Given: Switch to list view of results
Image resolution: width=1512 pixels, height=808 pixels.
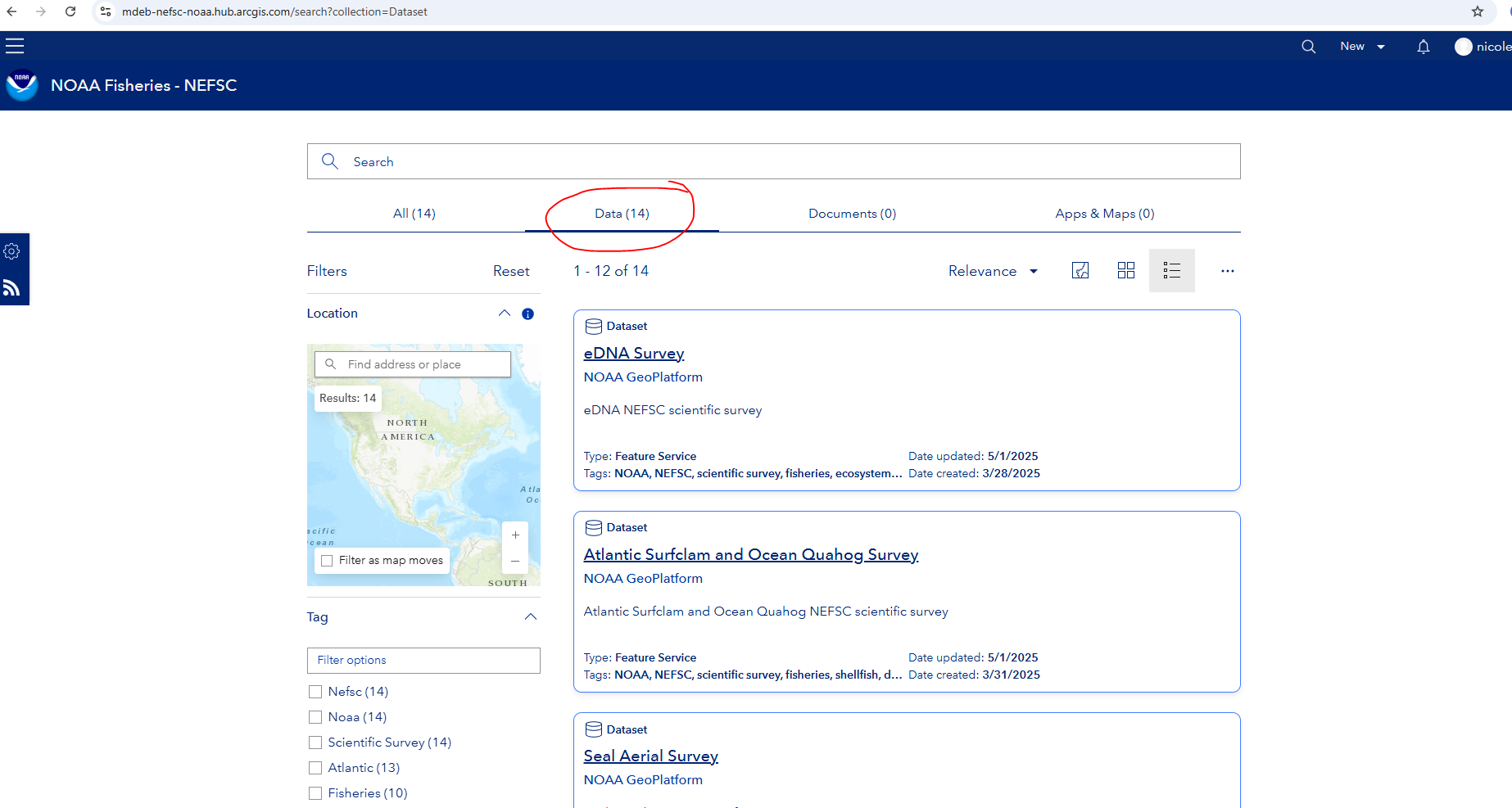Looking at the screenshot, I should coord(1172,271).
